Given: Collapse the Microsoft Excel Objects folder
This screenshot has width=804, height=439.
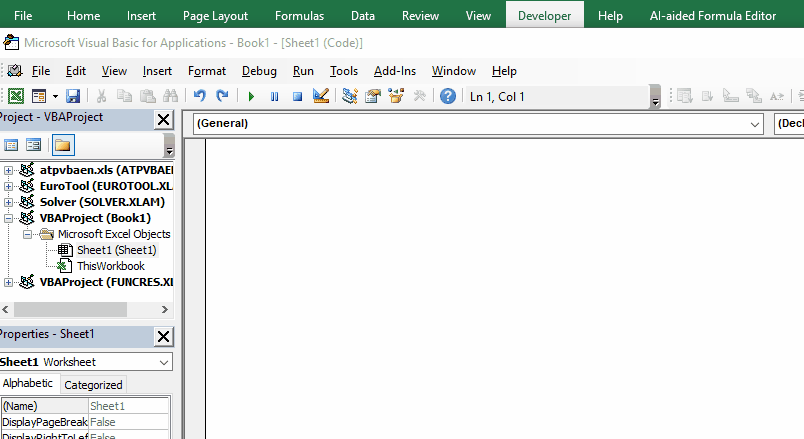Looking at the screenshot, I should point(27,234).
